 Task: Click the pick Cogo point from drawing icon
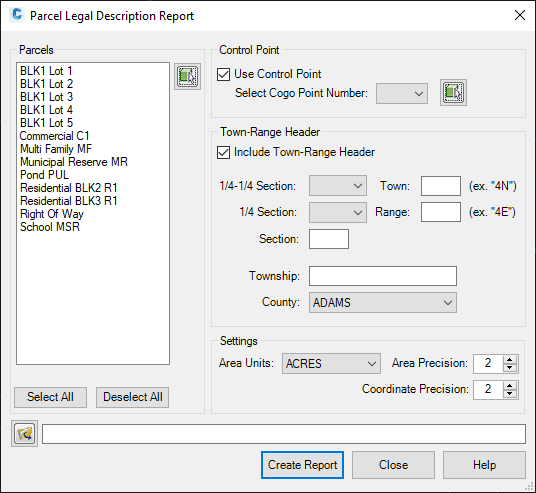coord(453,93)
